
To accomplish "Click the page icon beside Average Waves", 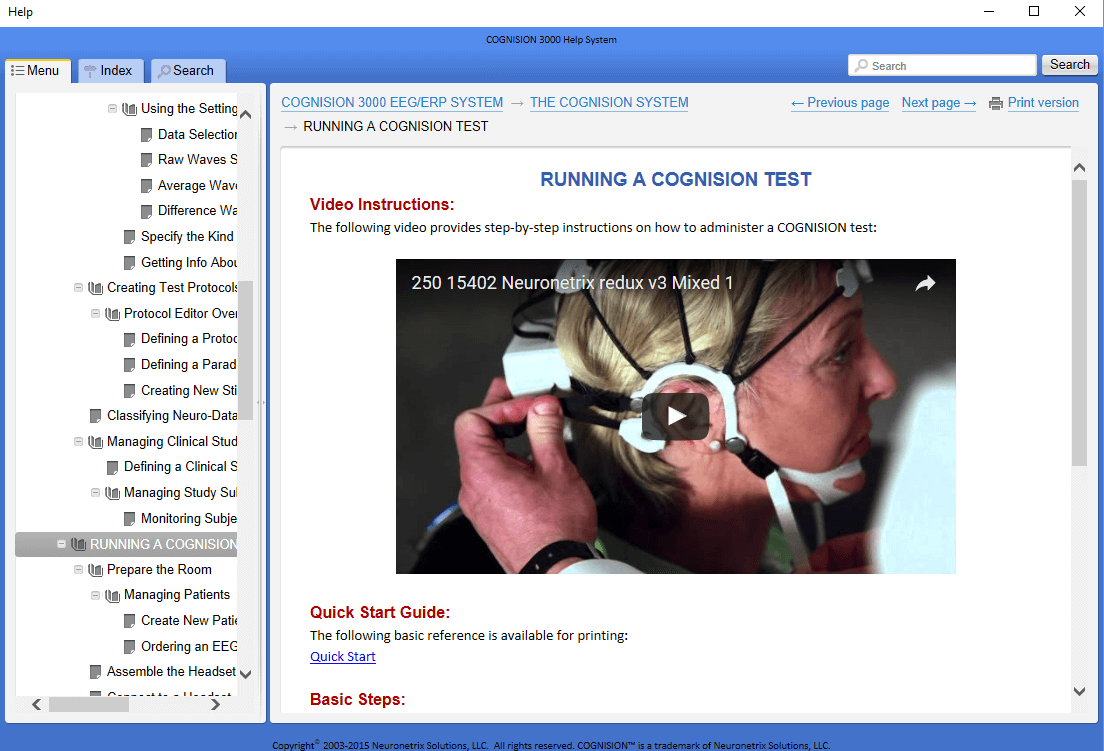I will tap(146, 186).
